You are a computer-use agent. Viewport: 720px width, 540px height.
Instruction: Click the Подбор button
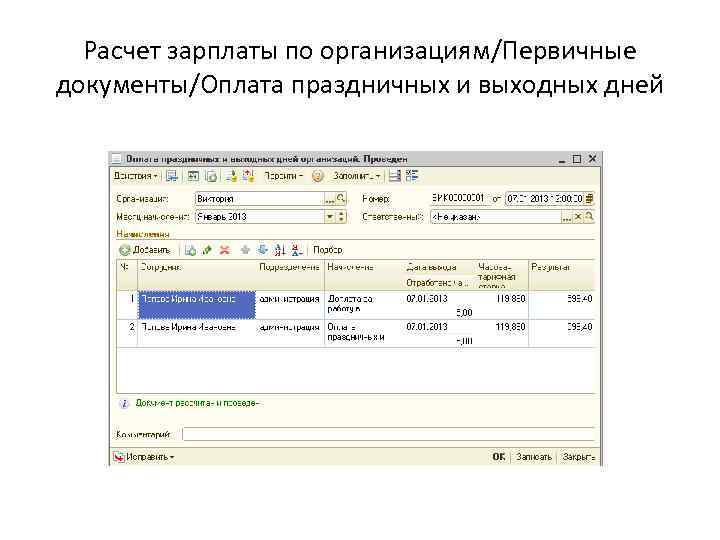pos(328,250)
